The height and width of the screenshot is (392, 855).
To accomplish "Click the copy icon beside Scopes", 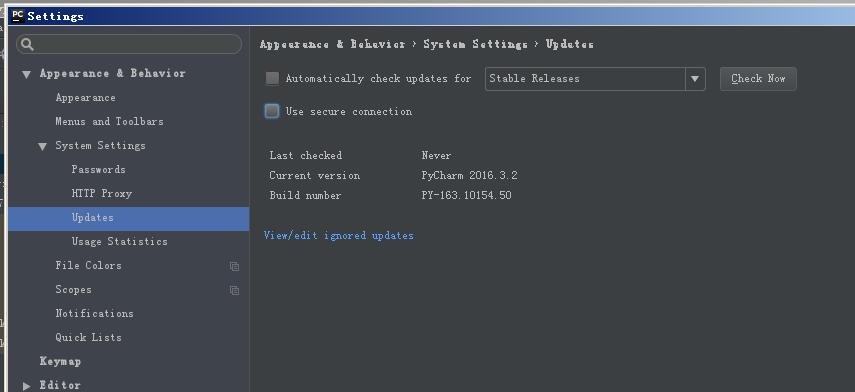I will (234, 290).
